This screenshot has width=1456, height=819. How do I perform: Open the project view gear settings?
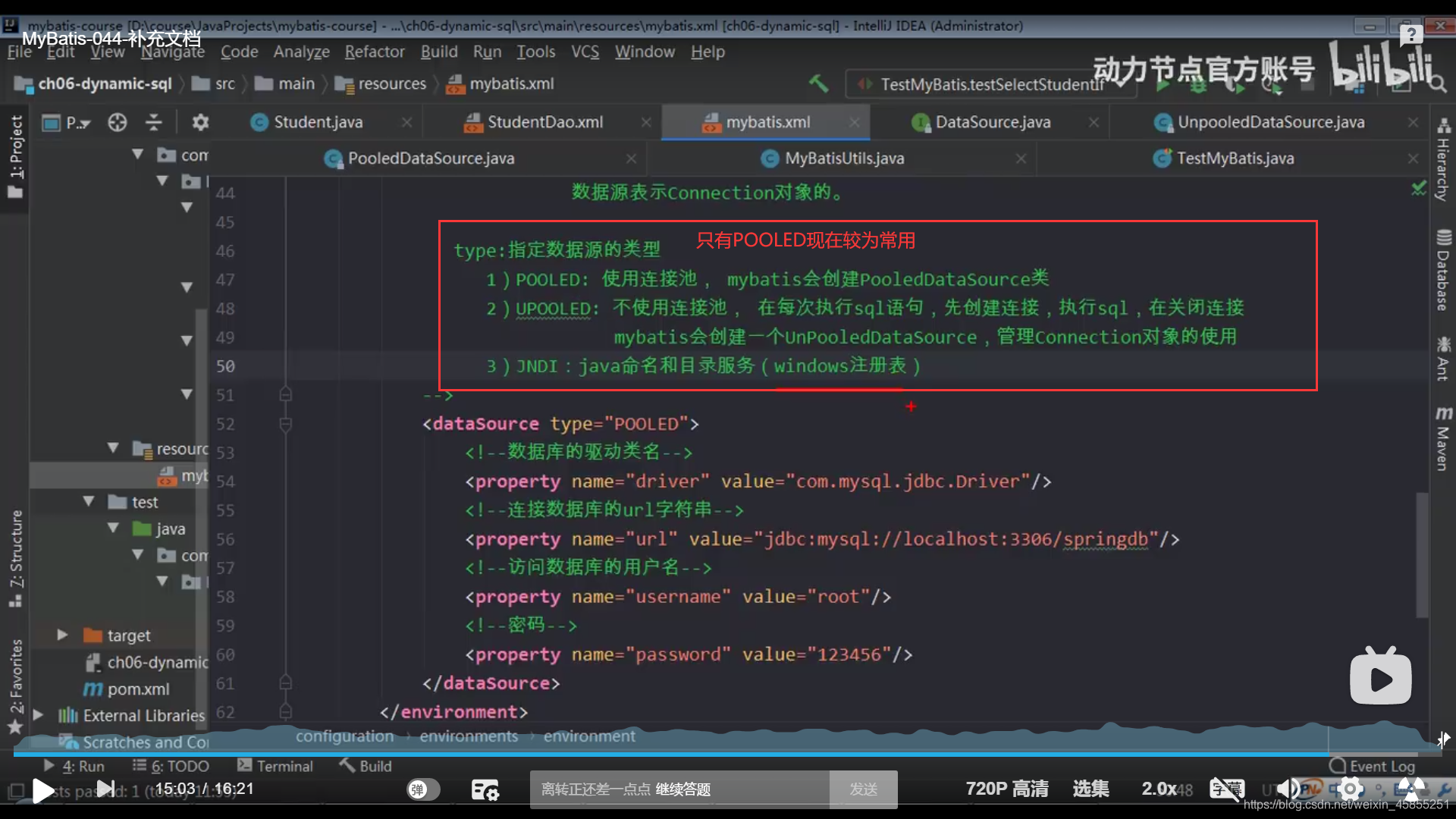pyautogui.click(x=200, y=122)
